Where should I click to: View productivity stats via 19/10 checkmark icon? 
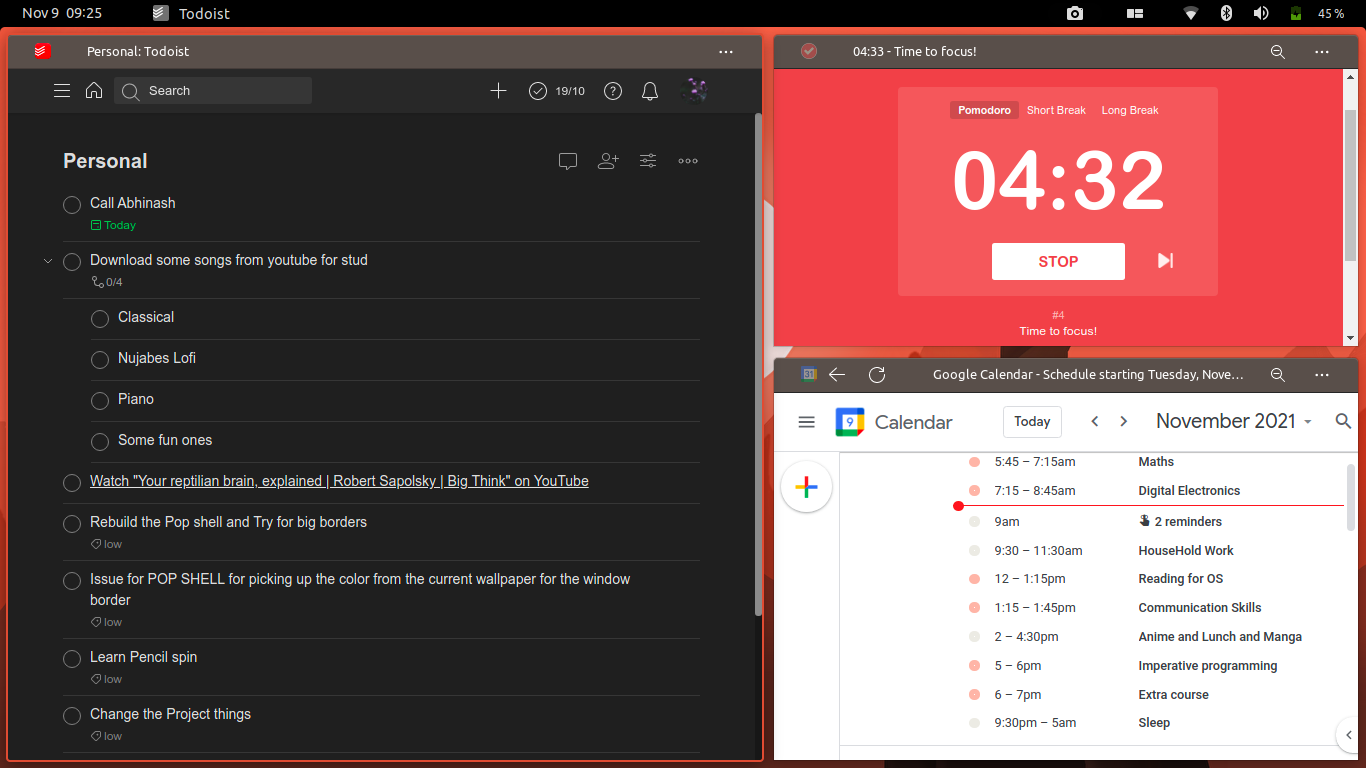pos(556,90)
